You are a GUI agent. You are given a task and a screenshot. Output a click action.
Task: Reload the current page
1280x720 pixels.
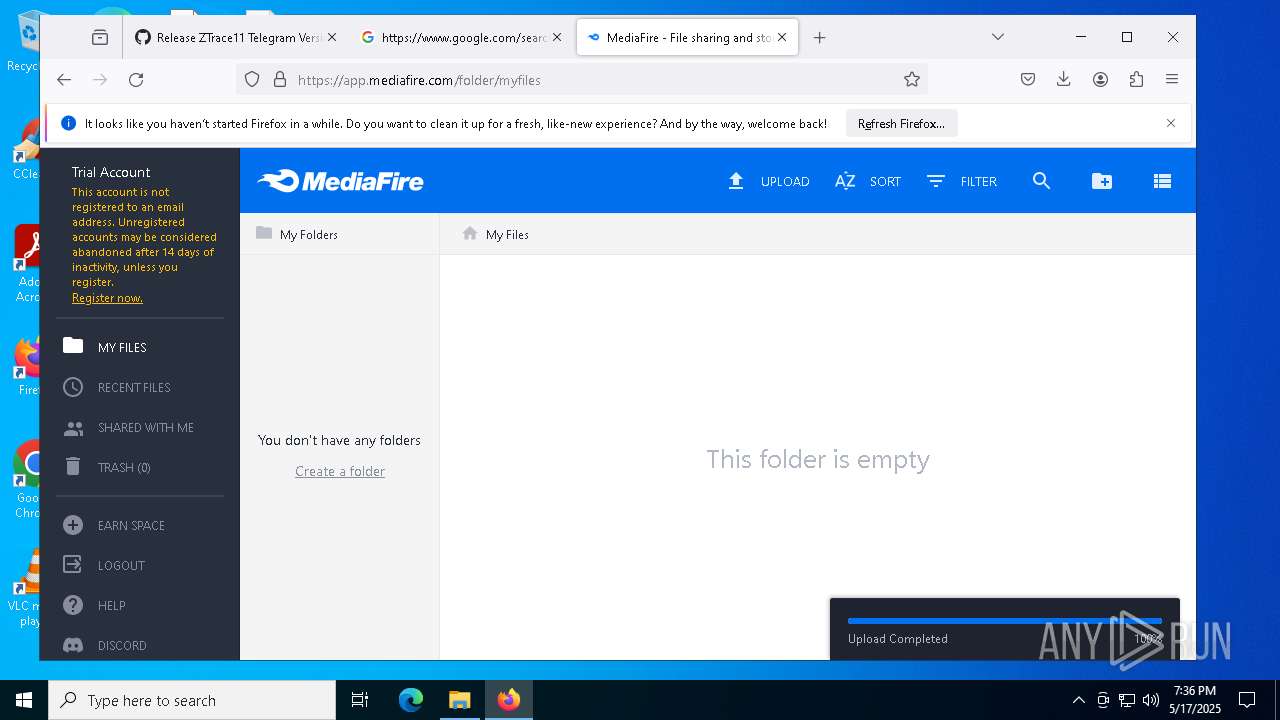click(136, 80)
